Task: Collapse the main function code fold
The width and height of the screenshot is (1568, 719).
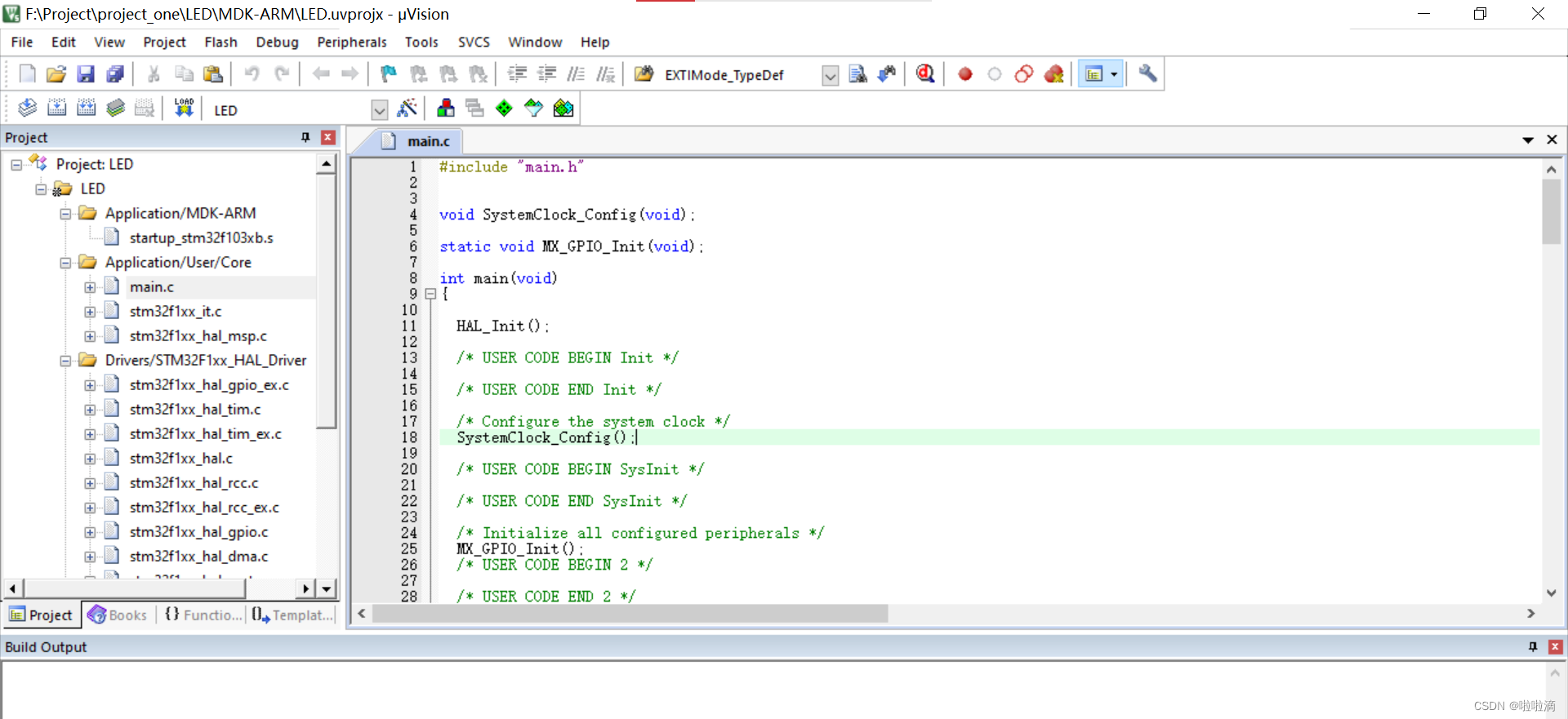Action: pos(430,294)
